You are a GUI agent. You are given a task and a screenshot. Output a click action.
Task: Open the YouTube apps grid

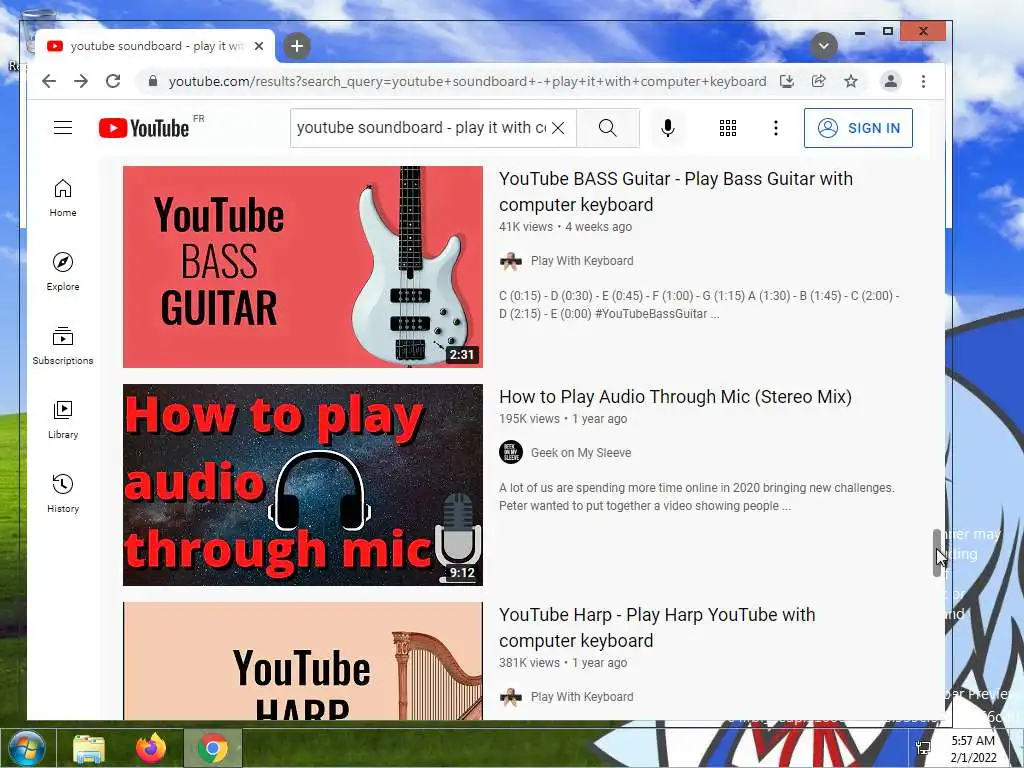click(728, 128)
